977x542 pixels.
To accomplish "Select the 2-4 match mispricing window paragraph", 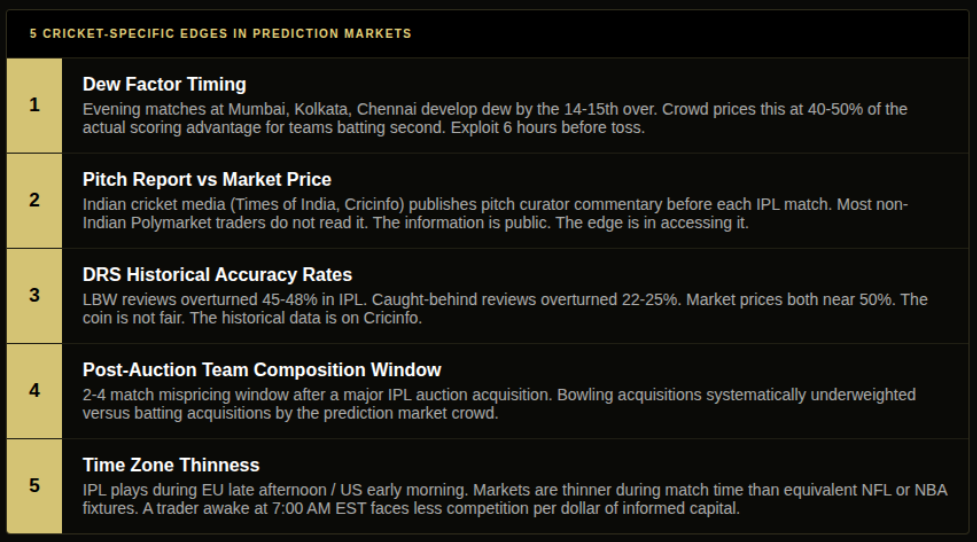I will pyautogui.click(x=498, y=404).
